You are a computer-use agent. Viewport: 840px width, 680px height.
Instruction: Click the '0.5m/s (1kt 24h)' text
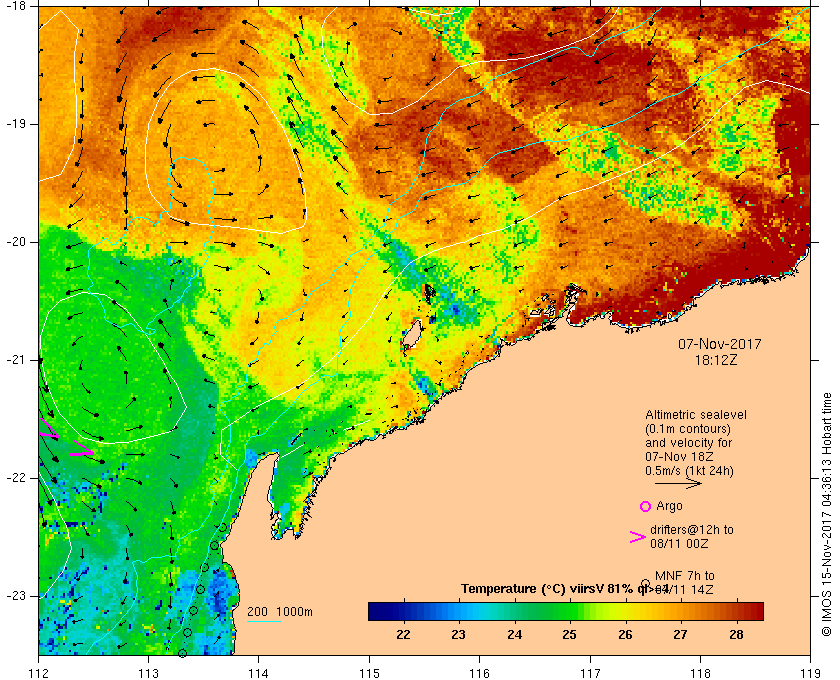(689, 471)
